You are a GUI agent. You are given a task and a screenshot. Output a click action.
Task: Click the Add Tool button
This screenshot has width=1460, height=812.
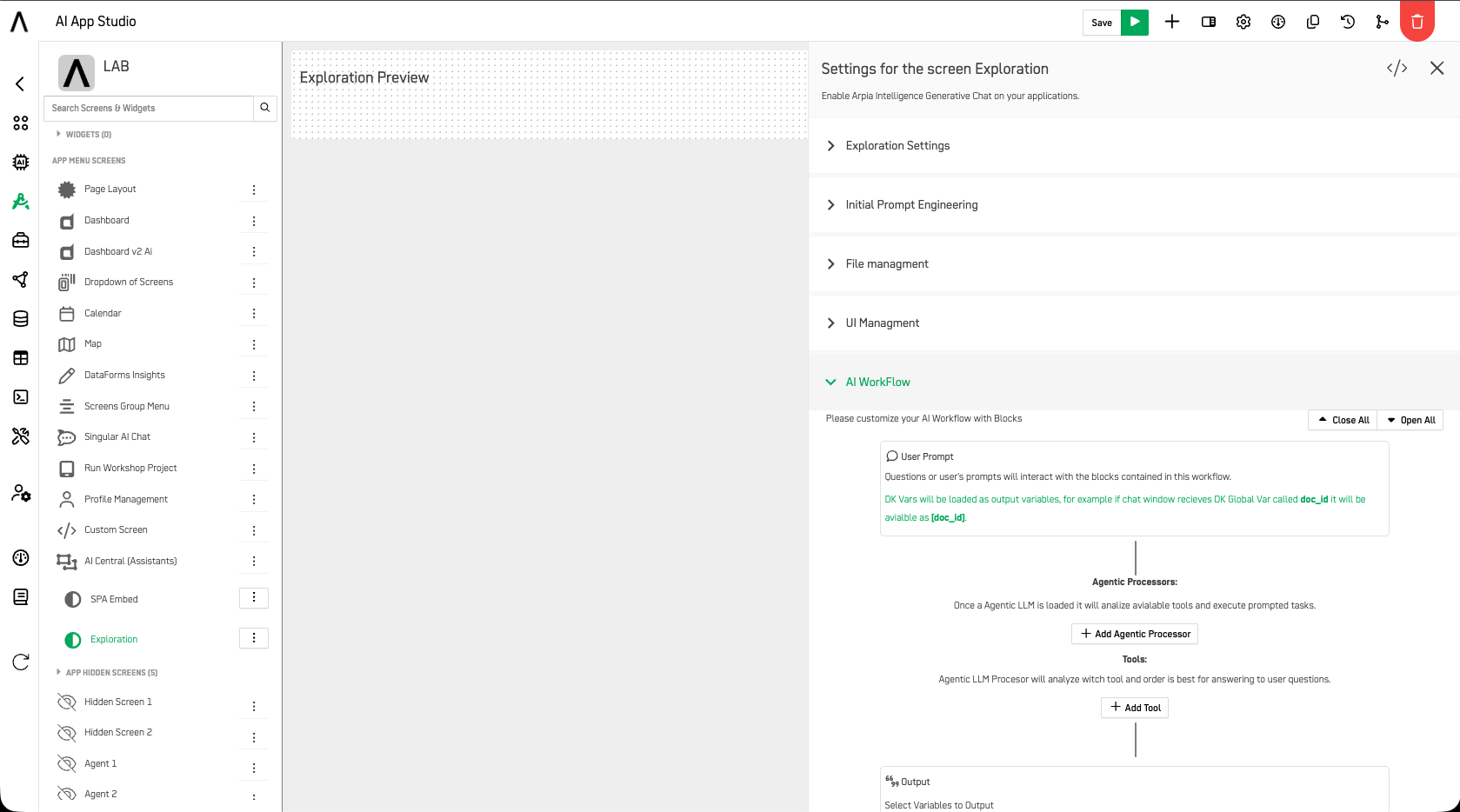1135,708
